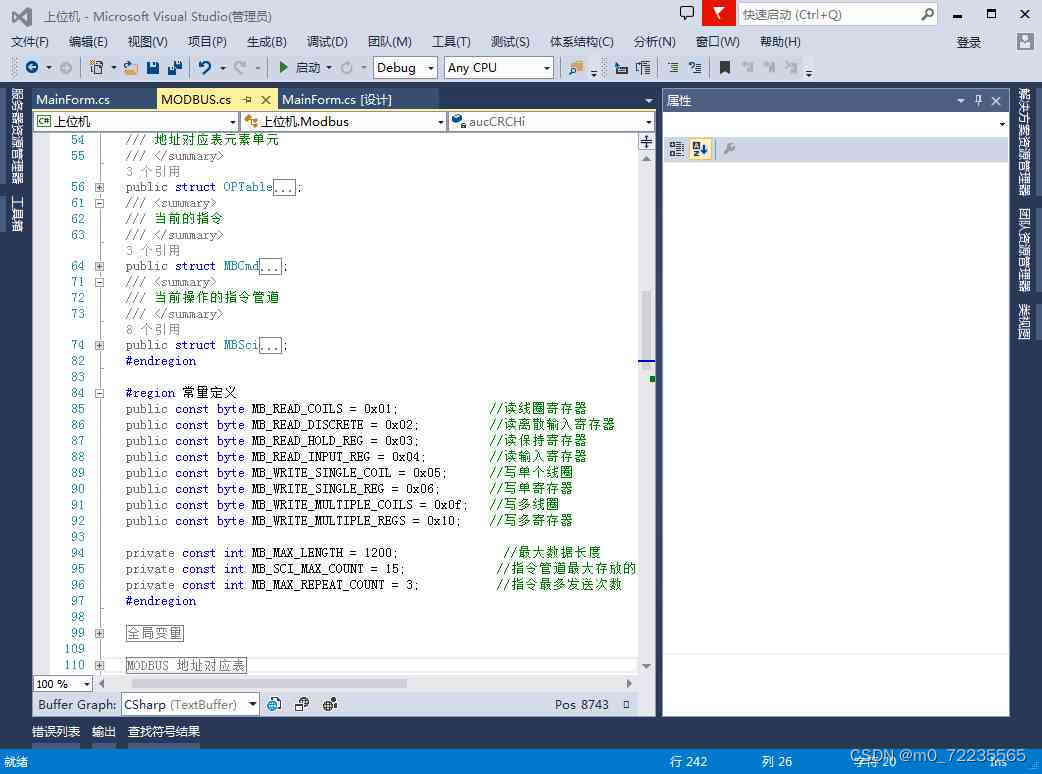
Task: Click the navigate backward arrow icon
Action: click(31, 67)
